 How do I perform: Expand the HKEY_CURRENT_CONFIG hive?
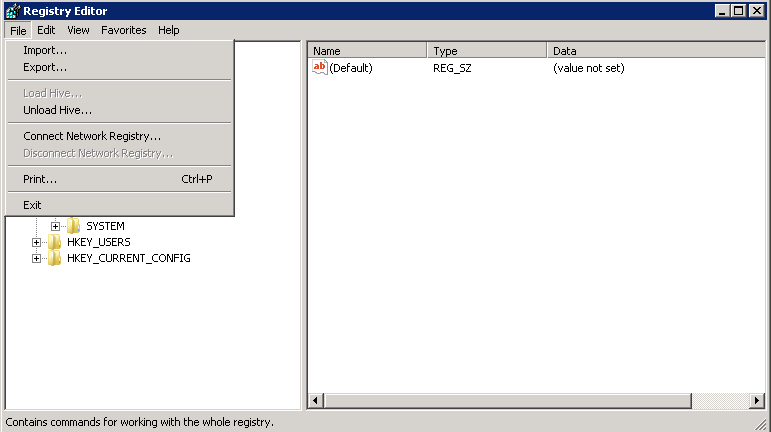[x=36, y=259]
